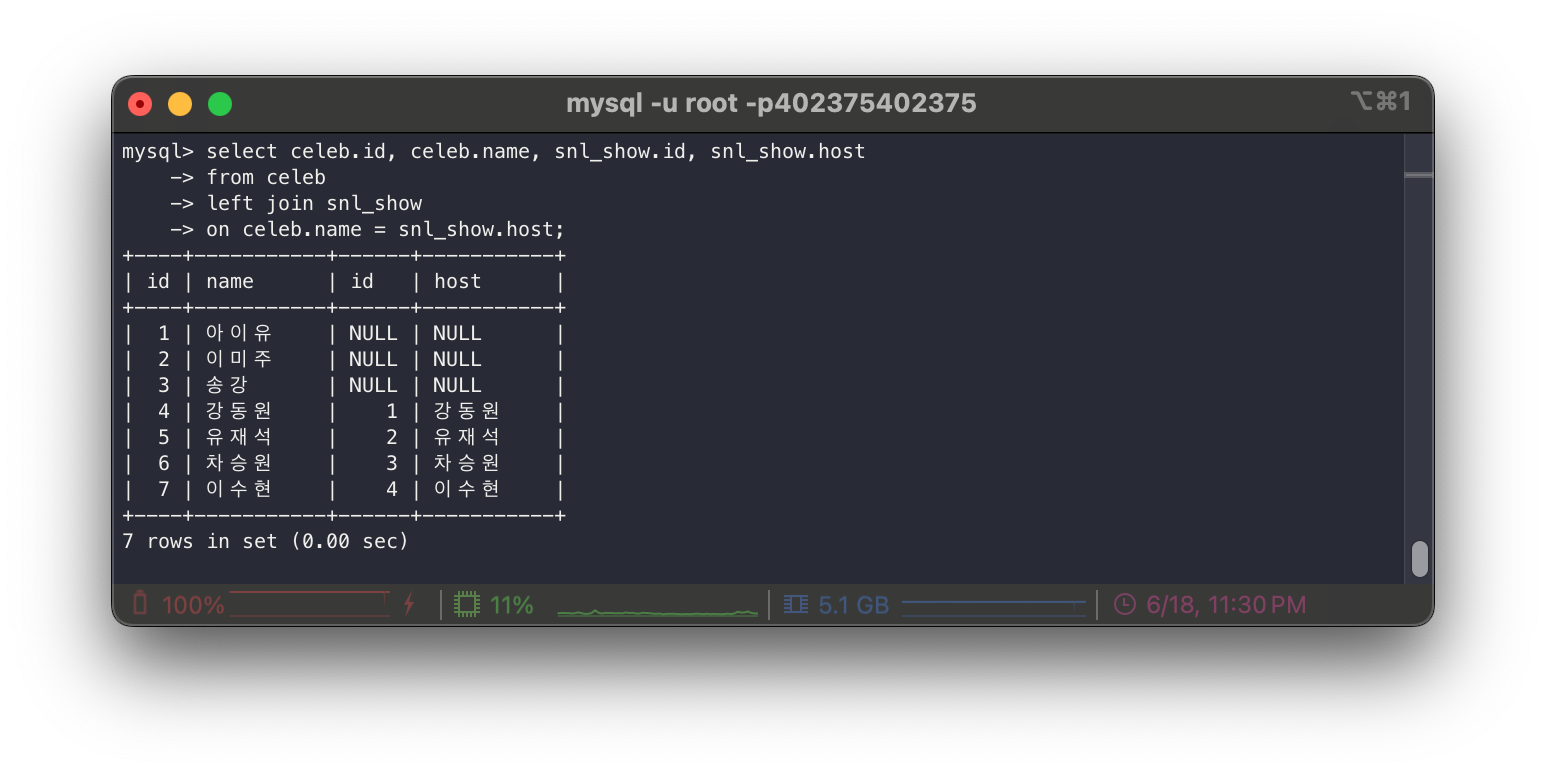Click the battery icon in status bar

pos(140,604)
